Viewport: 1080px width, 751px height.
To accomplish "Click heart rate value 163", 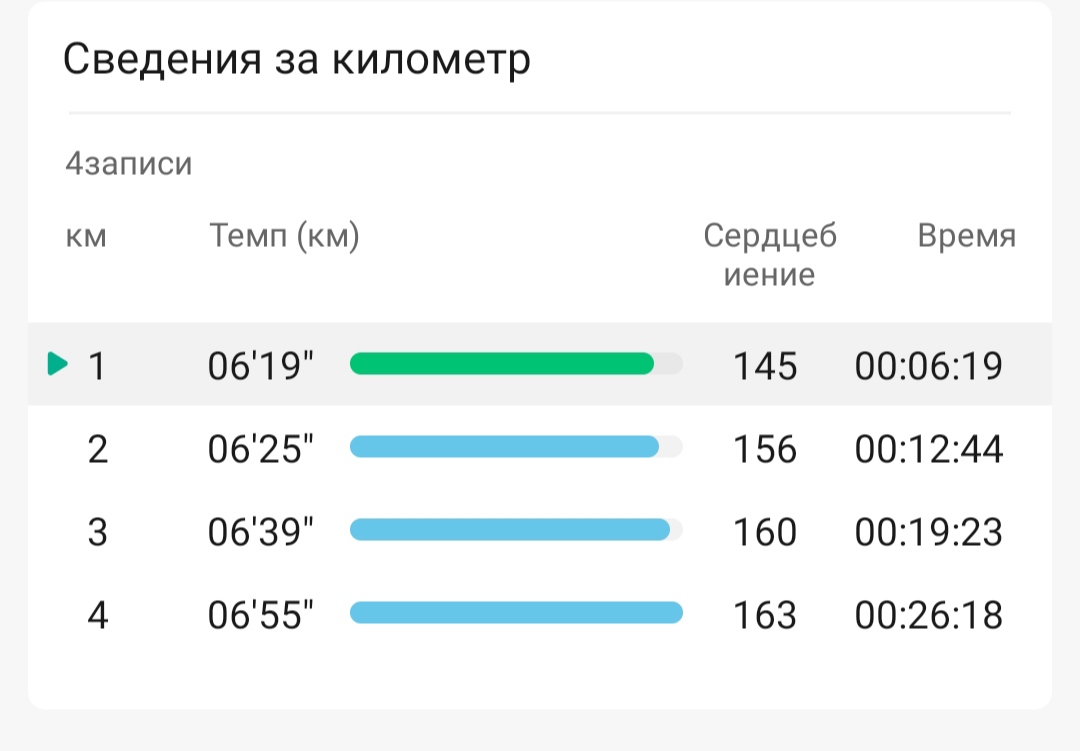I will 765,615.
